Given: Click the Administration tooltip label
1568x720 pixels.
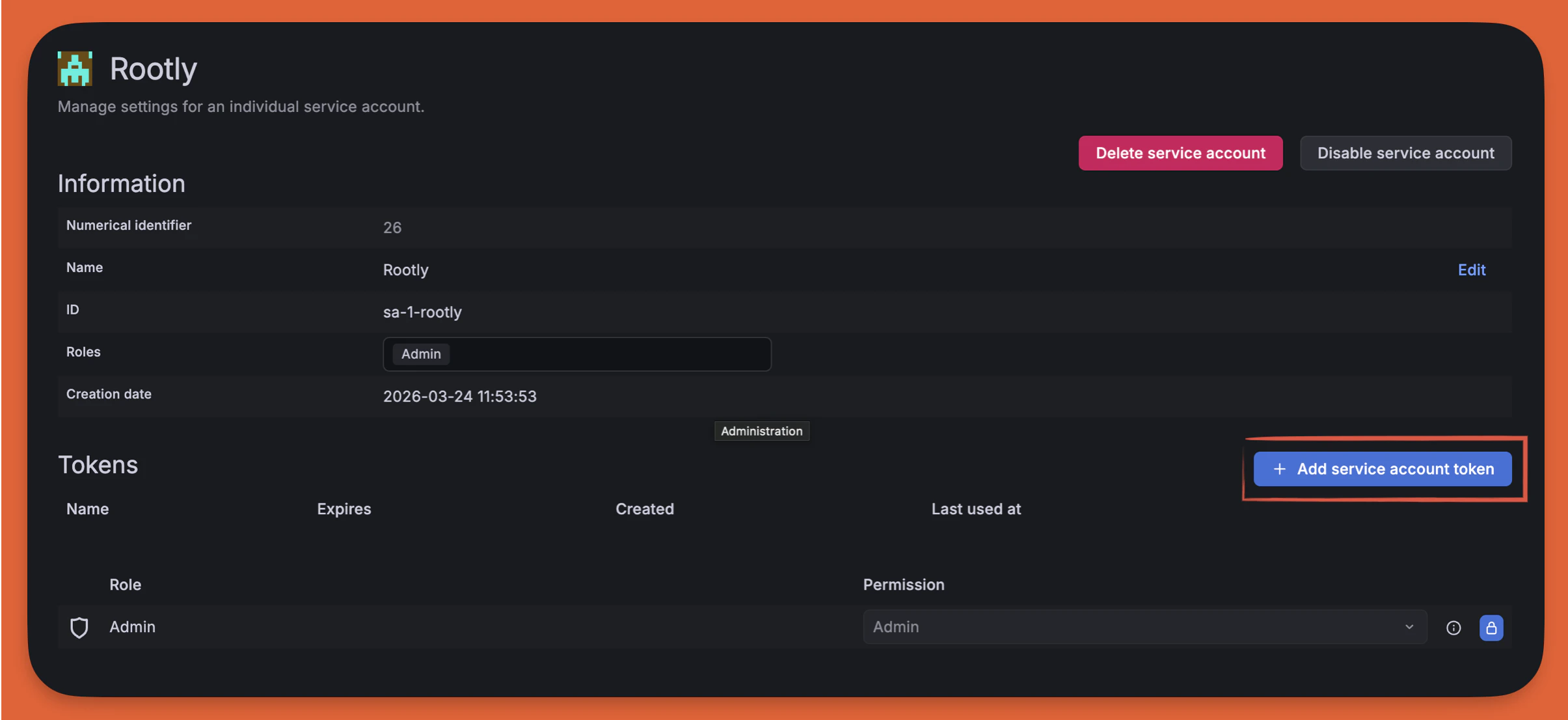Looking at the screenshot, I should 761,431.
